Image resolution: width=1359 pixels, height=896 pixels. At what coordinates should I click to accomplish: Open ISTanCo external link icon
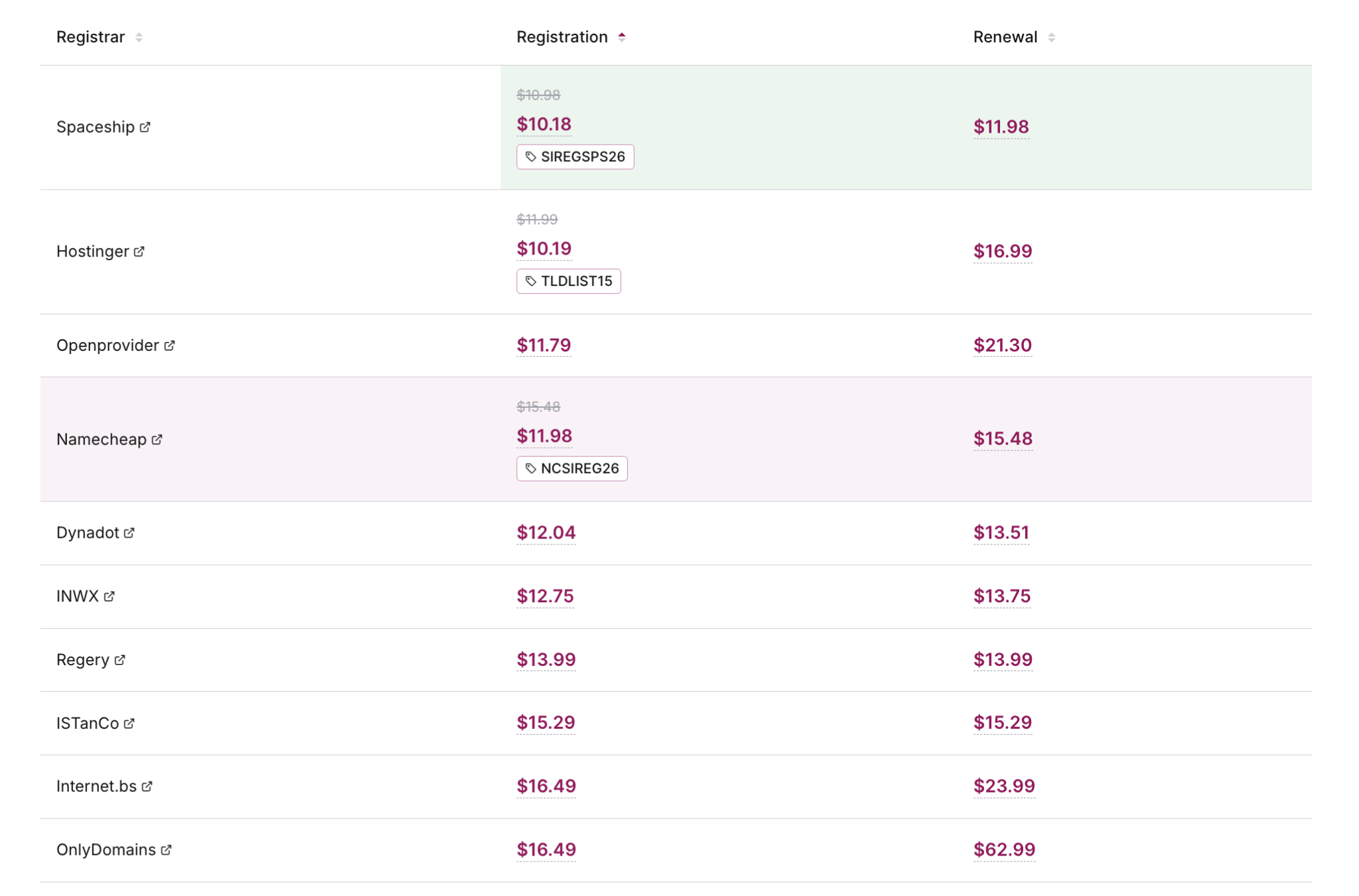tap(129, 723)
